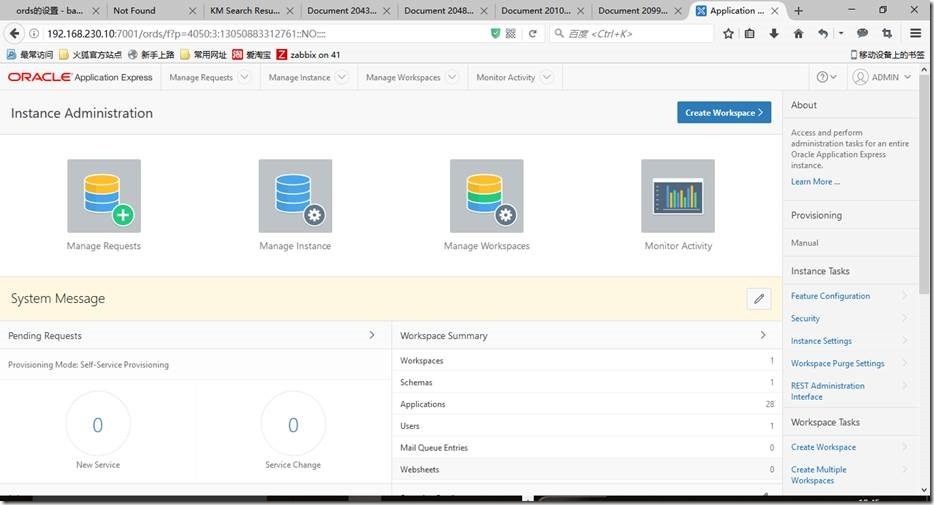The image size is (934, 505).
Task: Open the Manage Workspaces menu
Action: click(403, 77)
